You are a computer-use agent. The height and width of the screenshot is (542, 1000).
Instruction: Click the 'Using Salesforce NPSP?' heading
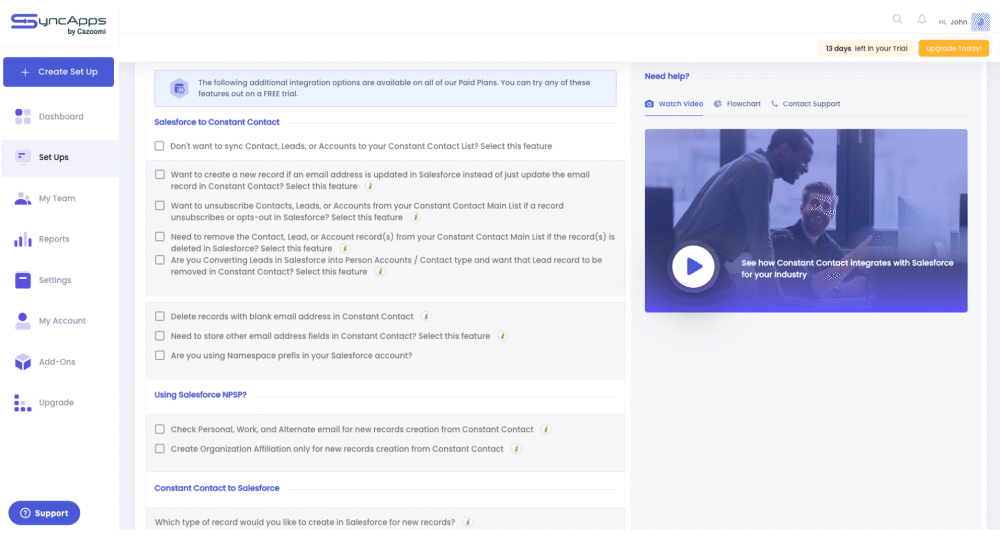[x=200, y=395]
